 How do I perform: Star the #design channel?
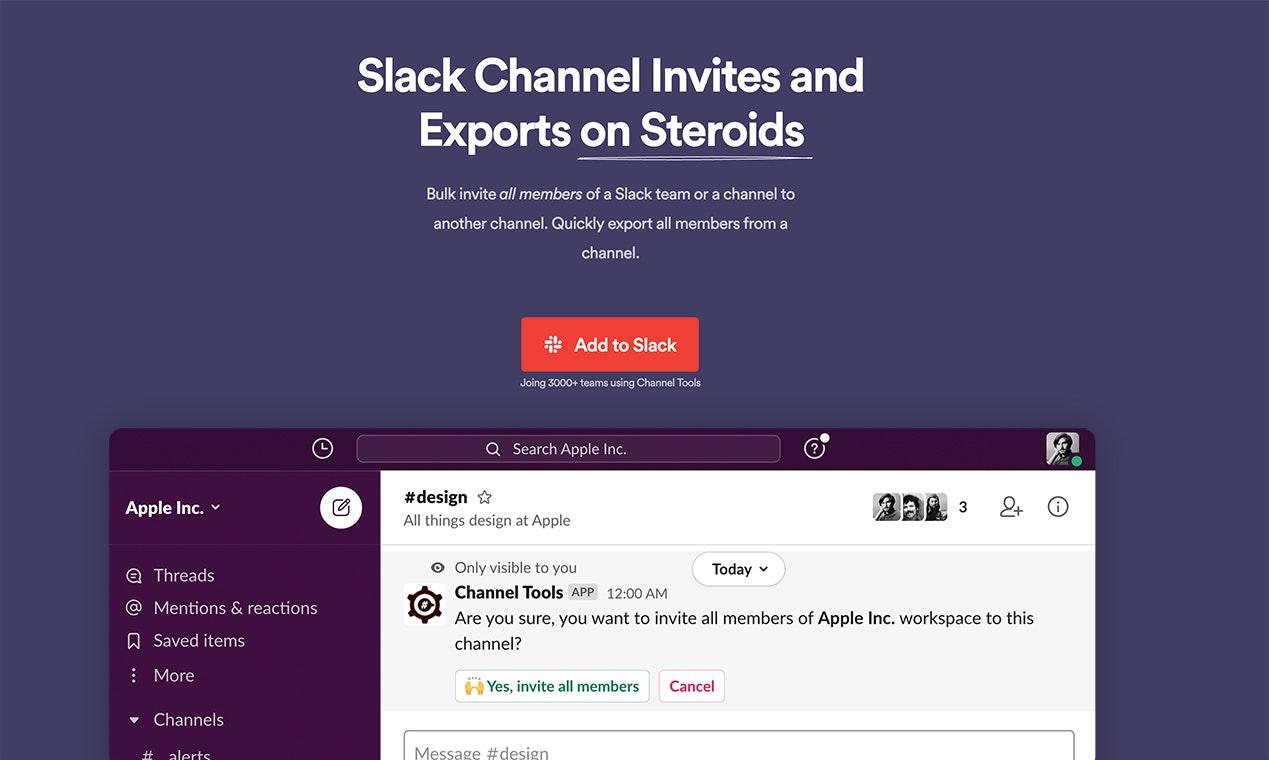(485, 497)
